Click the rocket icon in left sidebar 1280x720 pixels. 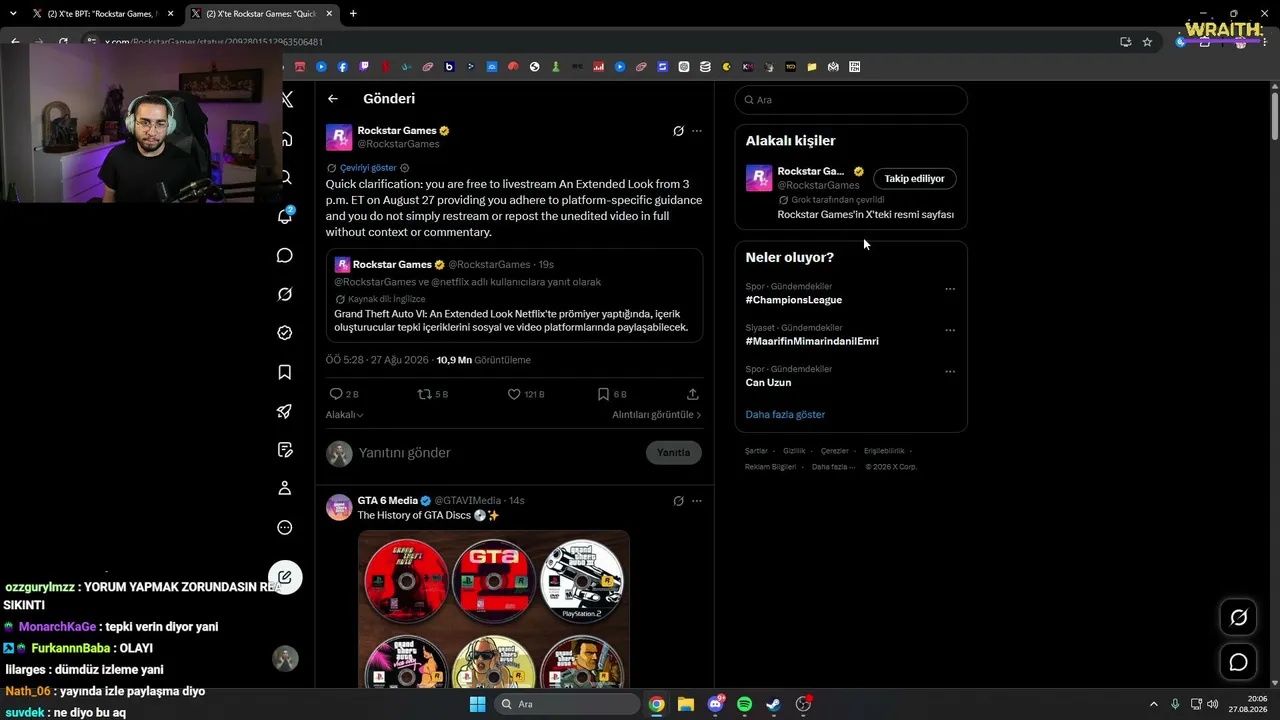pyautogui.click(x=285, y=411)
